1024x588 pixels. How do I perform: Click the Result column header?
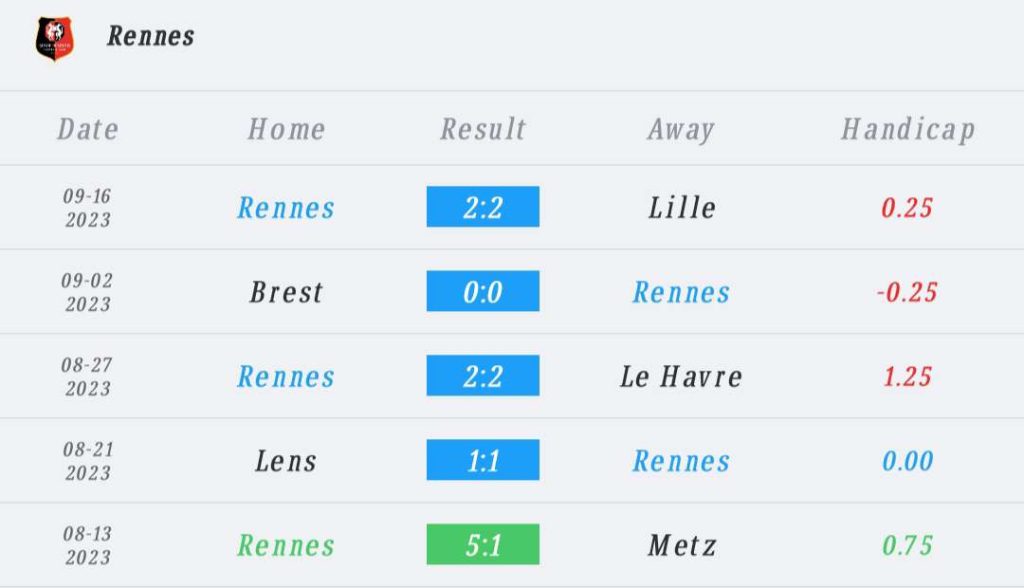coord(483,129)
